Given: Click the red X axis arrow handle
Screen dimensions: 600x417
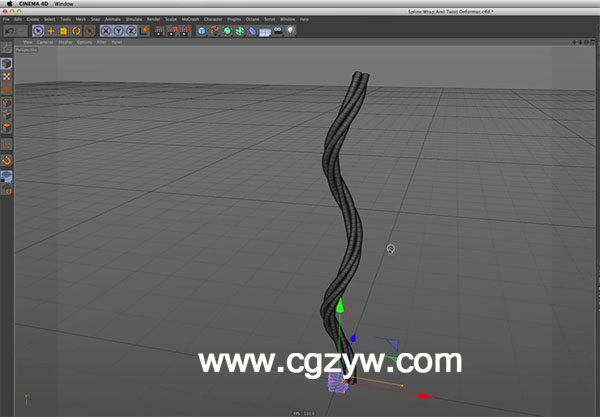Looking at the screenshot, I should (426, 396).
